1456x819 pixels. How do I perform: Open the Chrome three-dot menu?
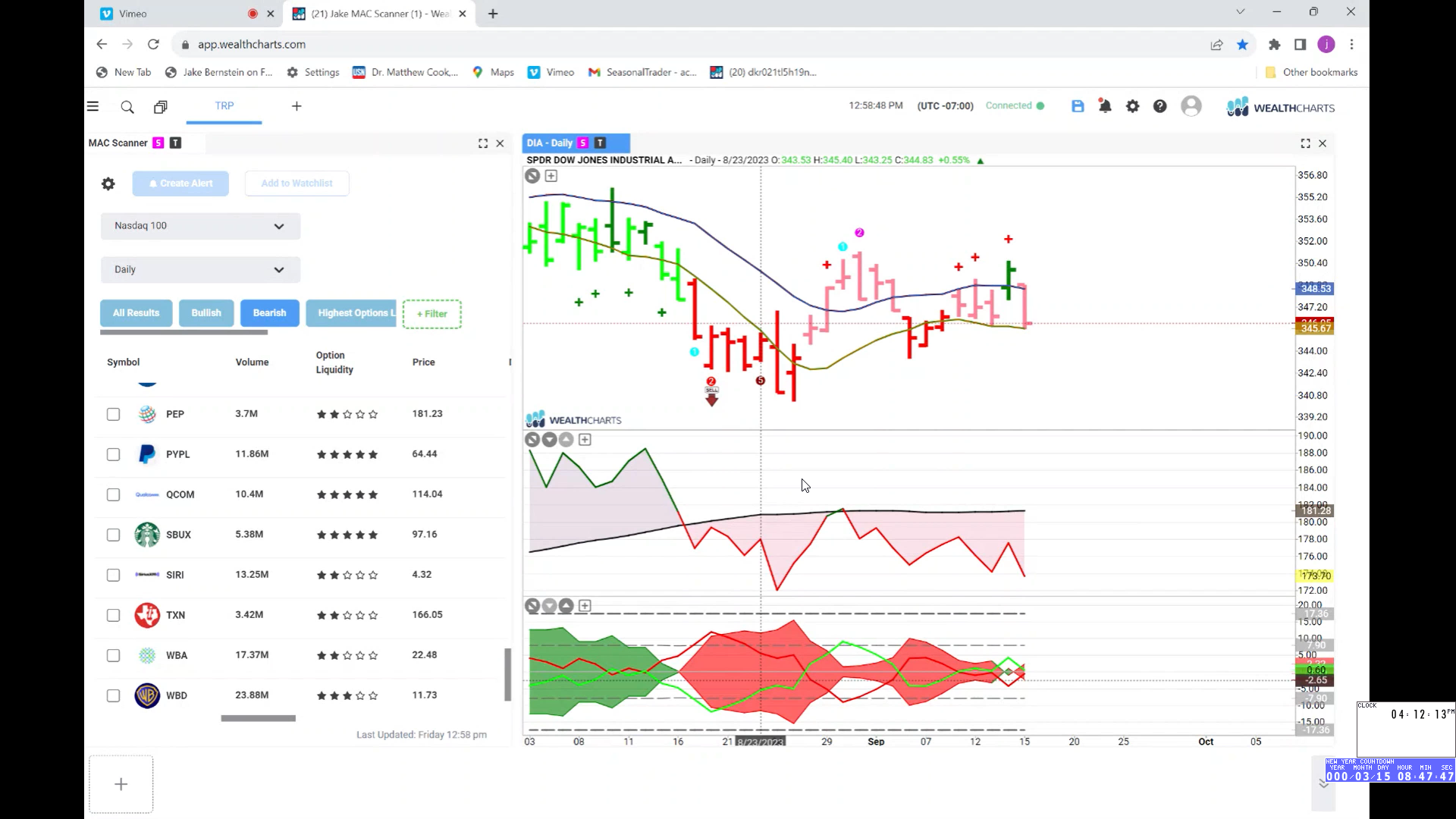(1351, 45)
